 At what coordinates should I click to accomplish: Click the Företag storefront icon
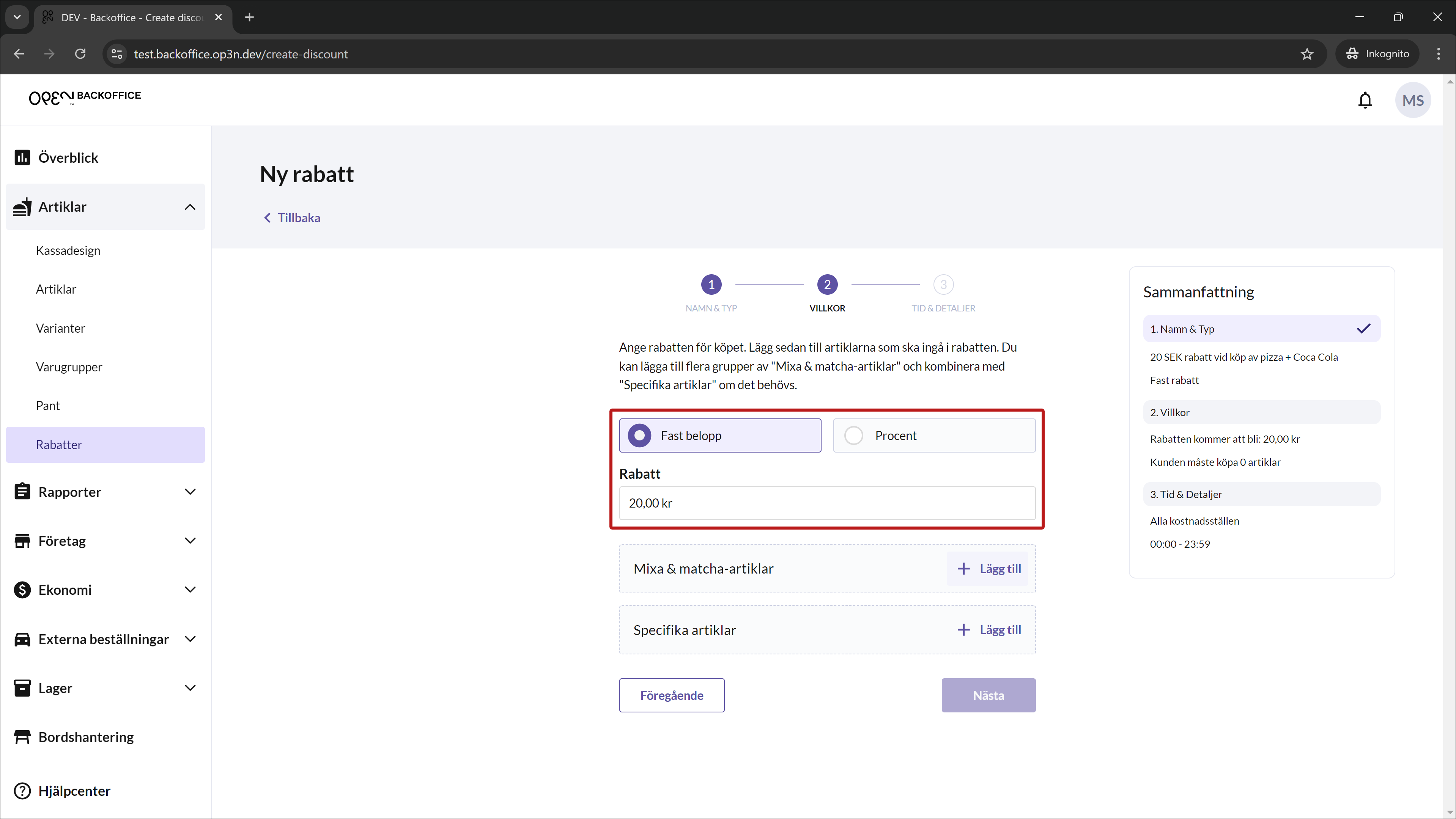click(x=22, y=541)
